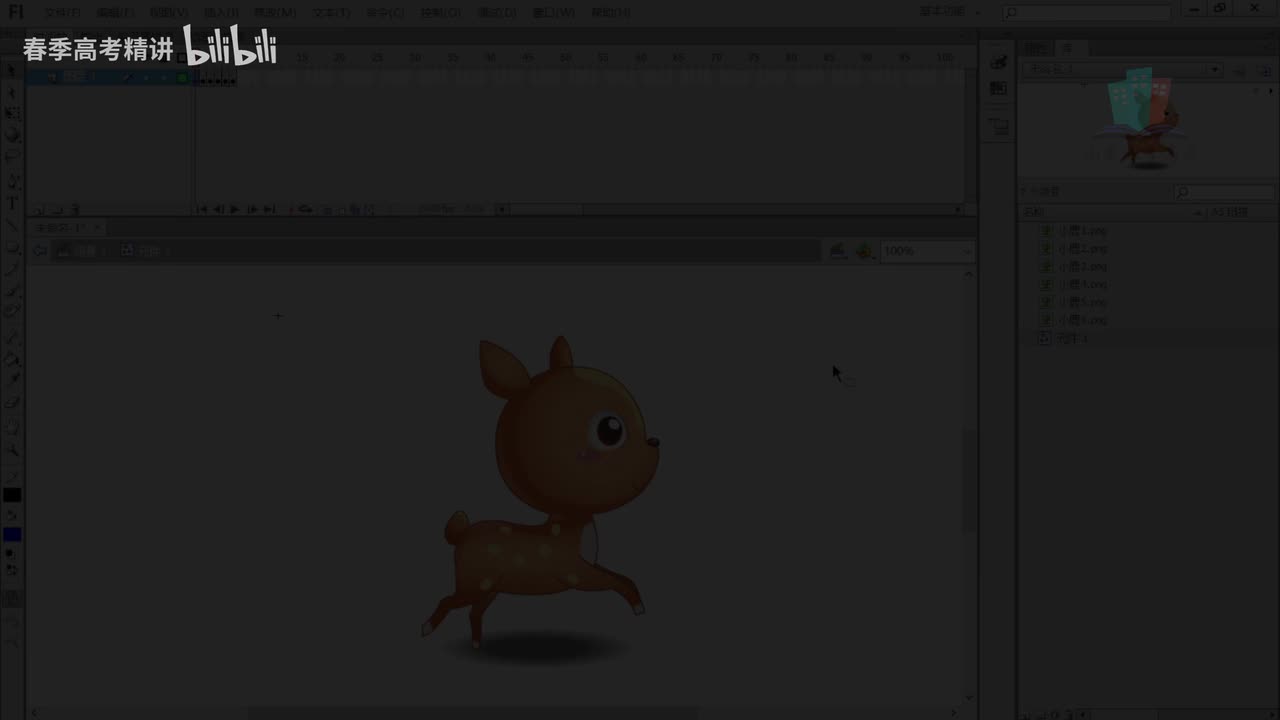Image resolution: width=1280 pixels, height=720 pixels.
Task: Sort library by 名称 column header
Action: click(1109, 212)
